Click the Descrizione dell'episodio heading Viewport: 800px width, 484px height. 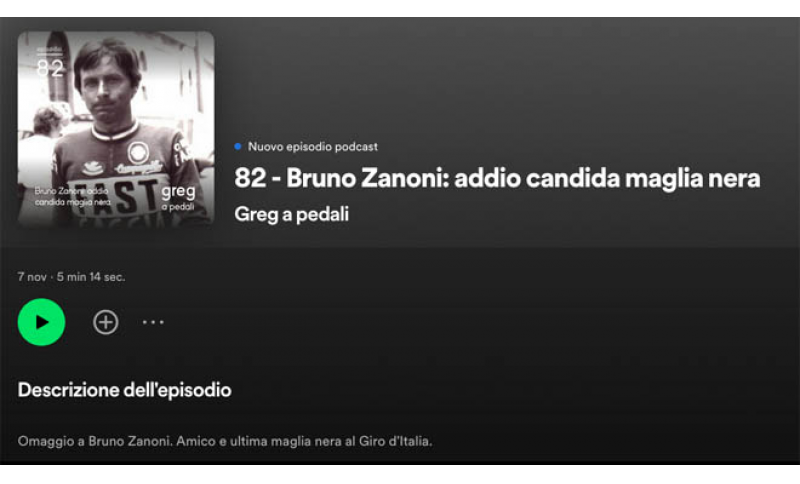click(x=124, y=390)
